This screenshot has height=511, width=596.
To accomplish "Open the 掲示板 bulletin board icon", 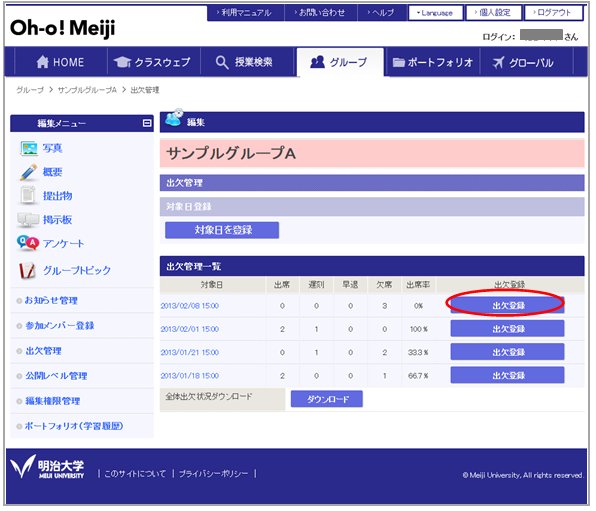I will (x=28, y=220).
